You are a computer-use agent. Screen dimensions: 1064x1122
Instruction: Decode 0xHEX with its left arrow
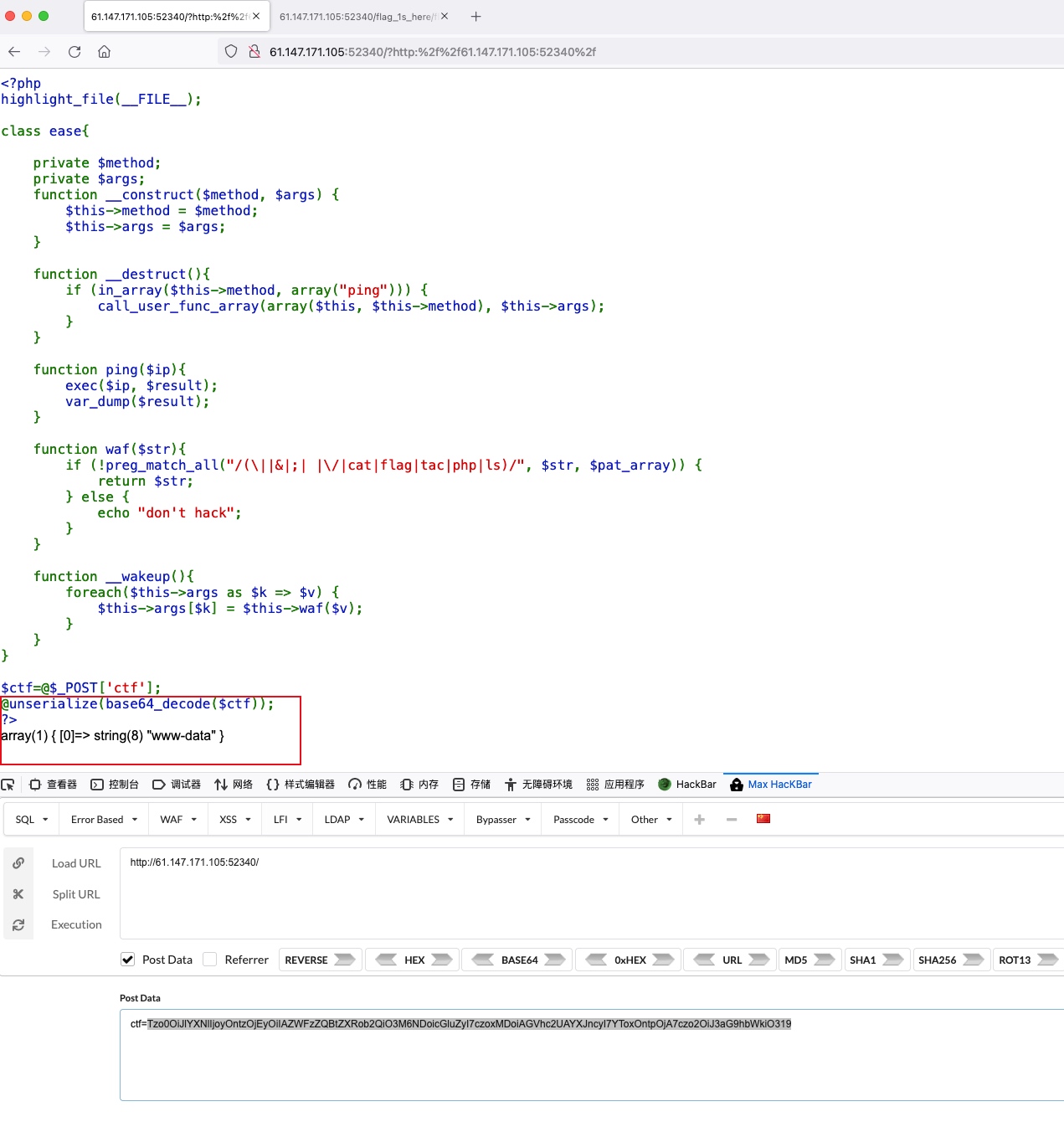point(596,960)
